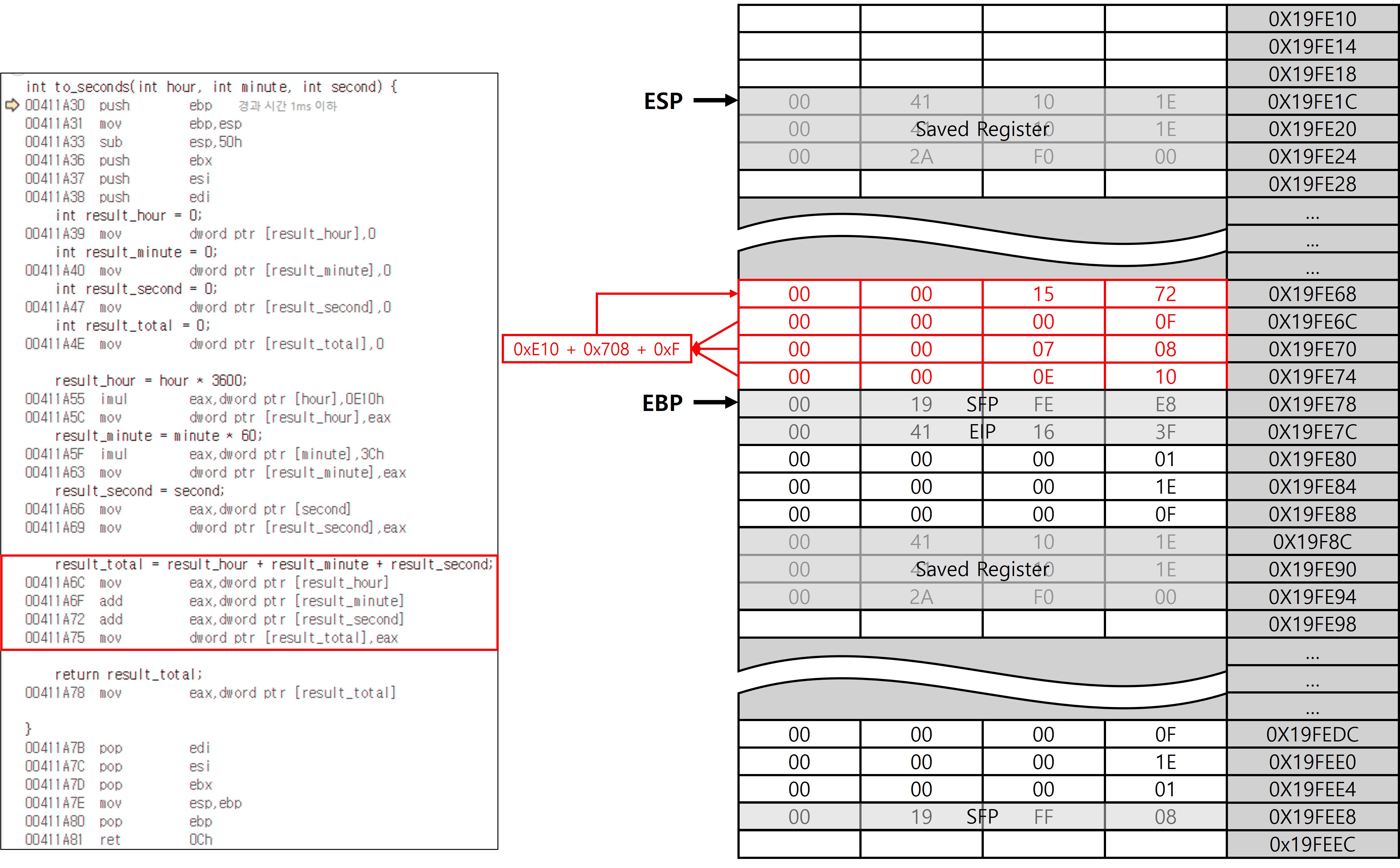Click the upper Saved Register label
The image size is (1400, 868).
point(982,129)
